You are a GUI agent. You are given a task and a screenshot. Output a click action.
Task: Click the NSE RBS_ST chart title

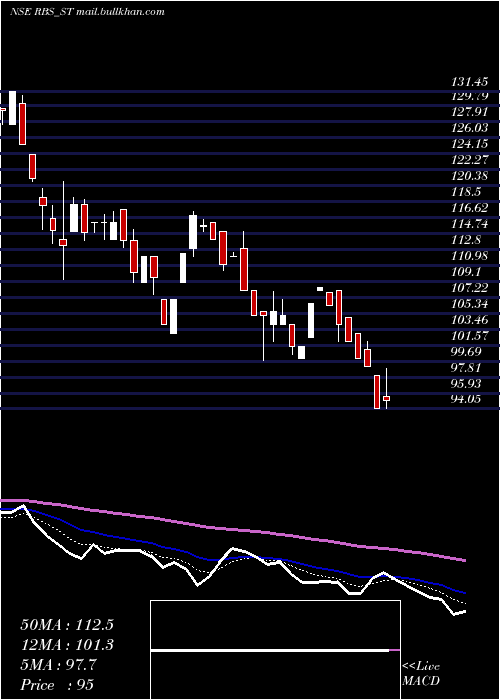87,12
